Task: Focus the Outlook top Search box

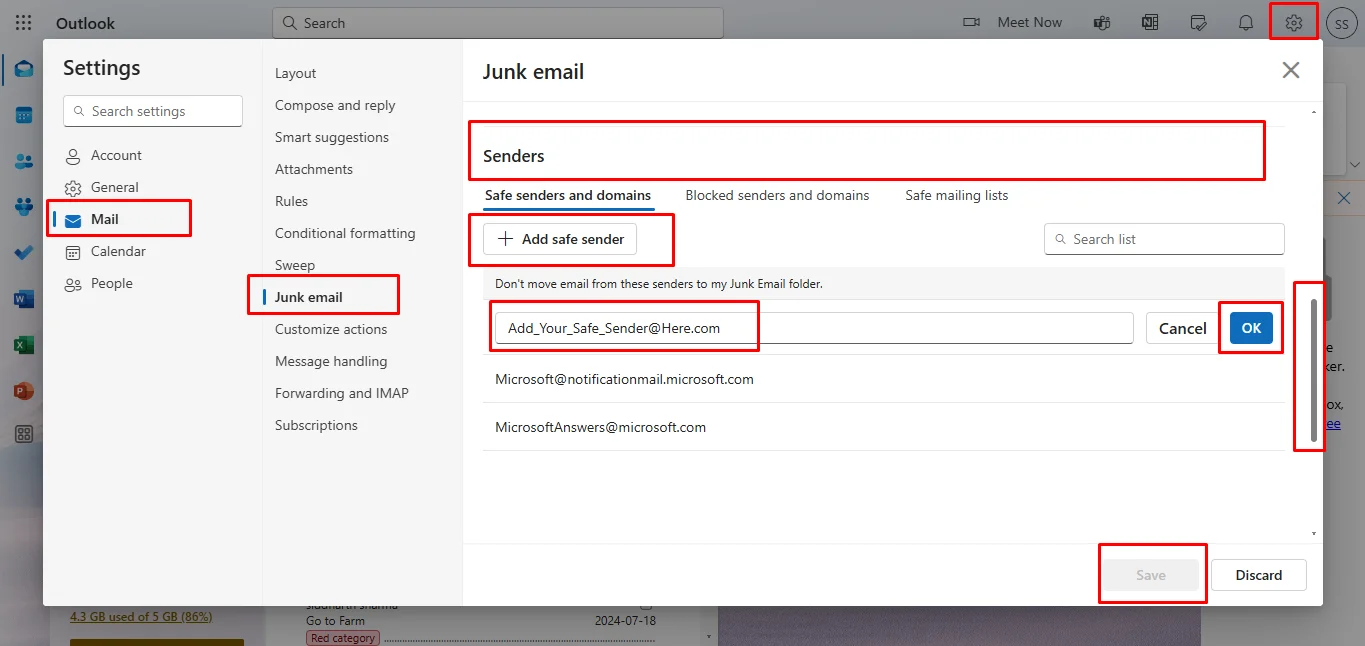Action: point(497,23)
